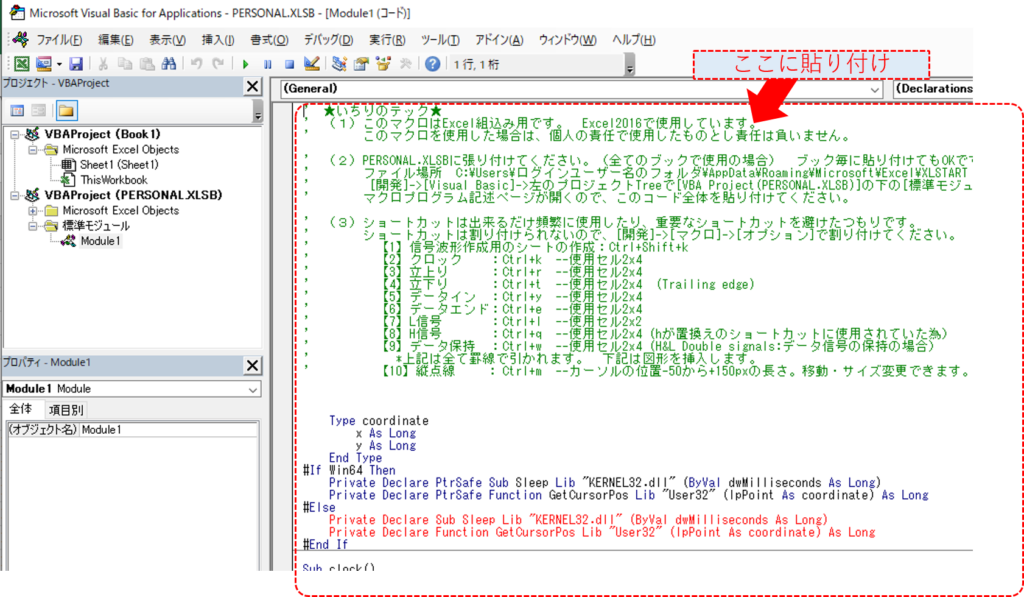Click the Paste clipboard icon
Viewport: 1024px width, 597px height.
148,63
